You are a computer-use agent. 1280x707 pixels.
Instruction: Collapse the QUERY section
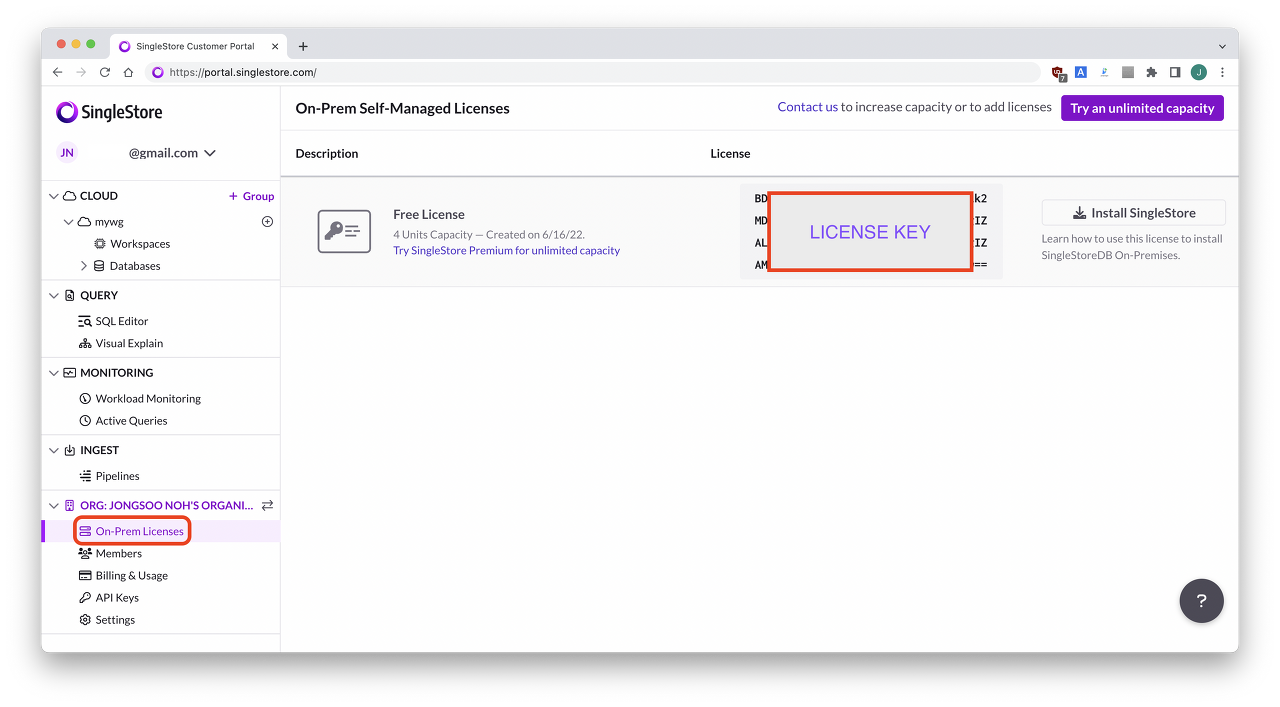55,295
